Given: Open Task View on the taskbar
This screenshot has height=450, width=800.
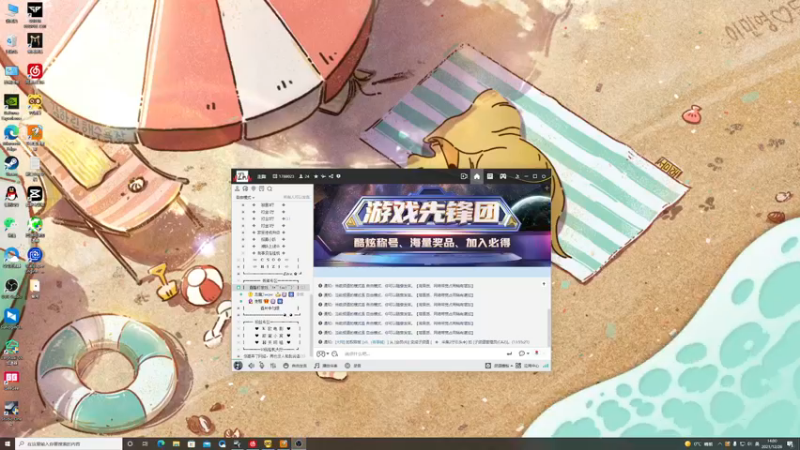Looking at the screenshot, I should pos(145,444).
